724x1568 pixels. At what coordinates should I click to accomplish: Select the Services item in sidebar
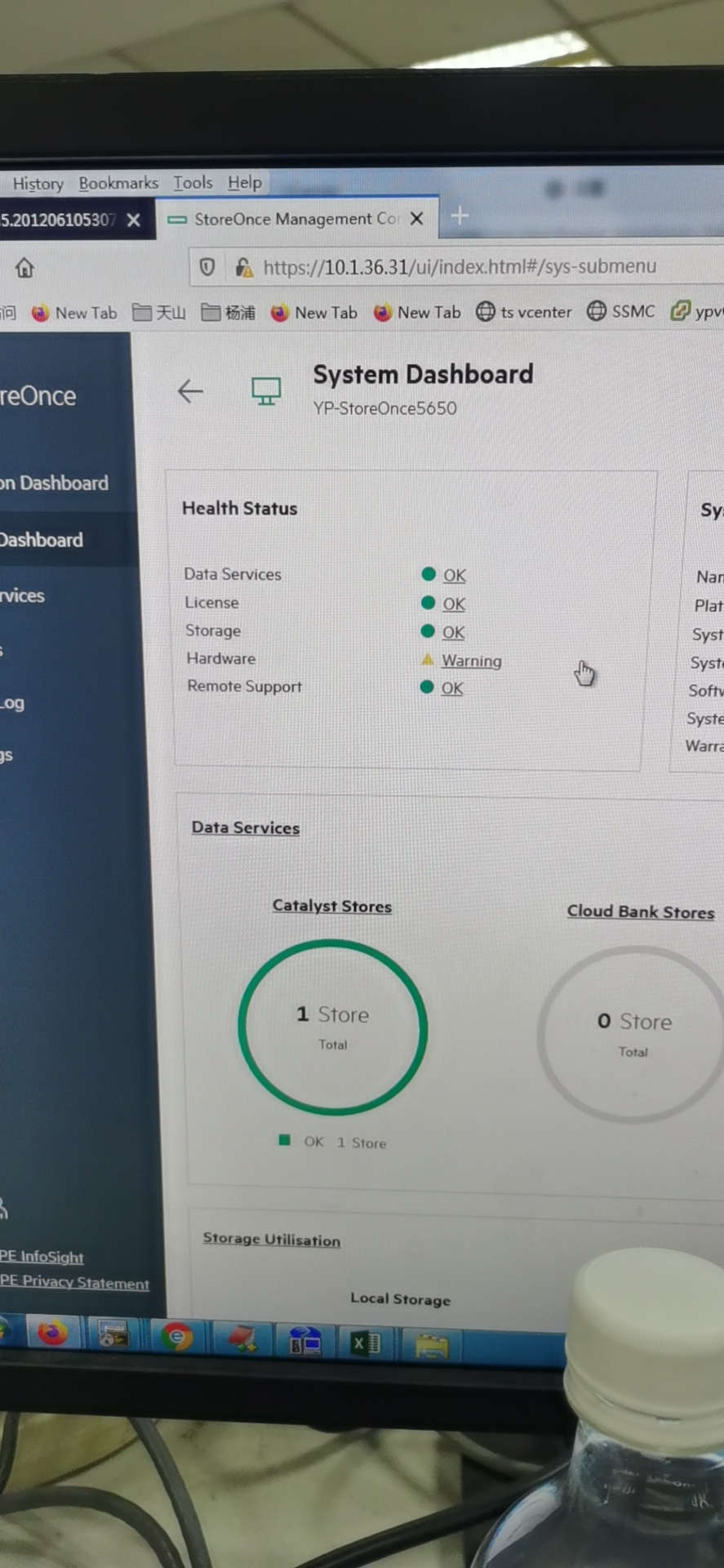click(22, 595)
